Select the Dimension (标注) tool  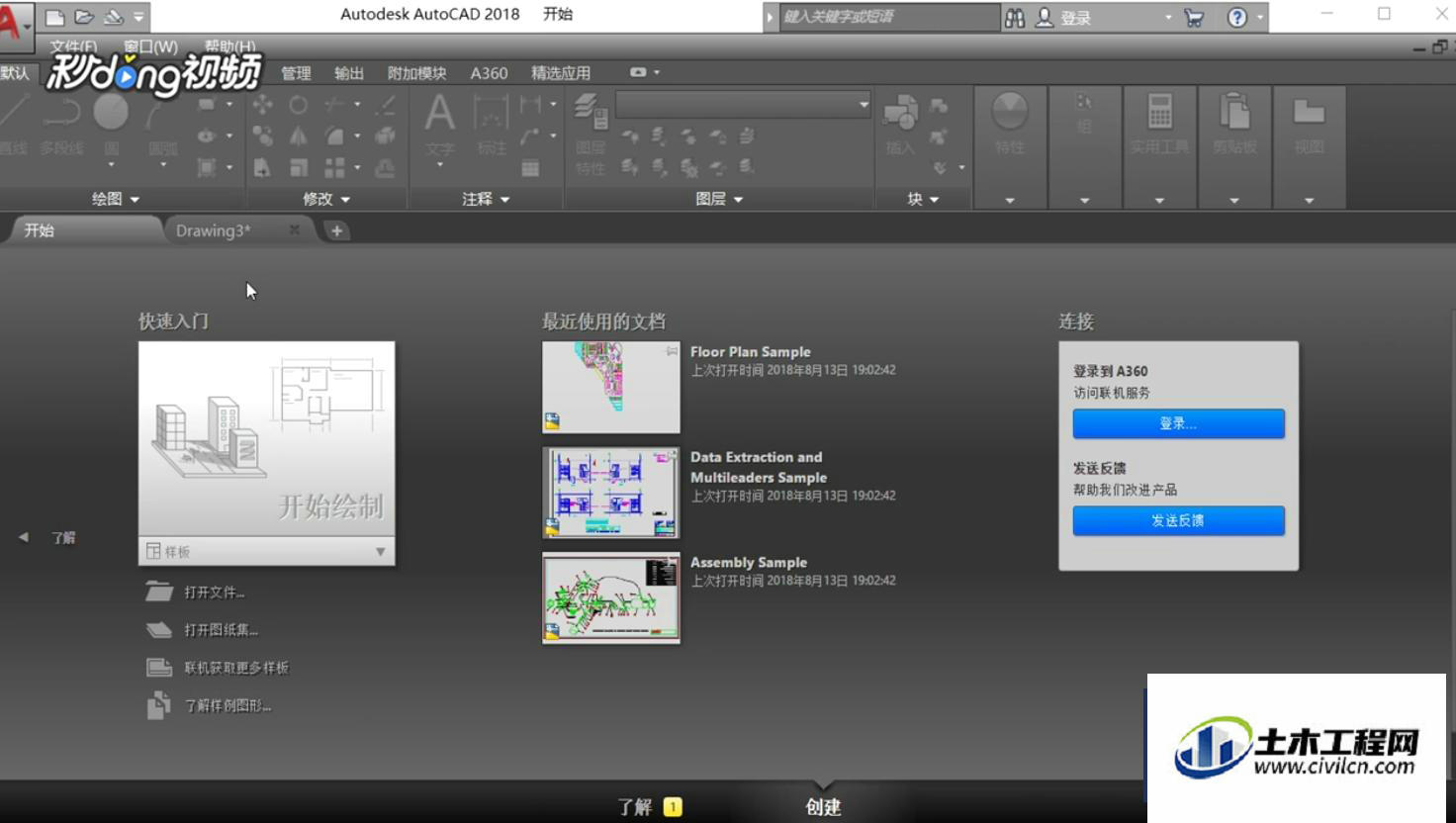point(492,124)
